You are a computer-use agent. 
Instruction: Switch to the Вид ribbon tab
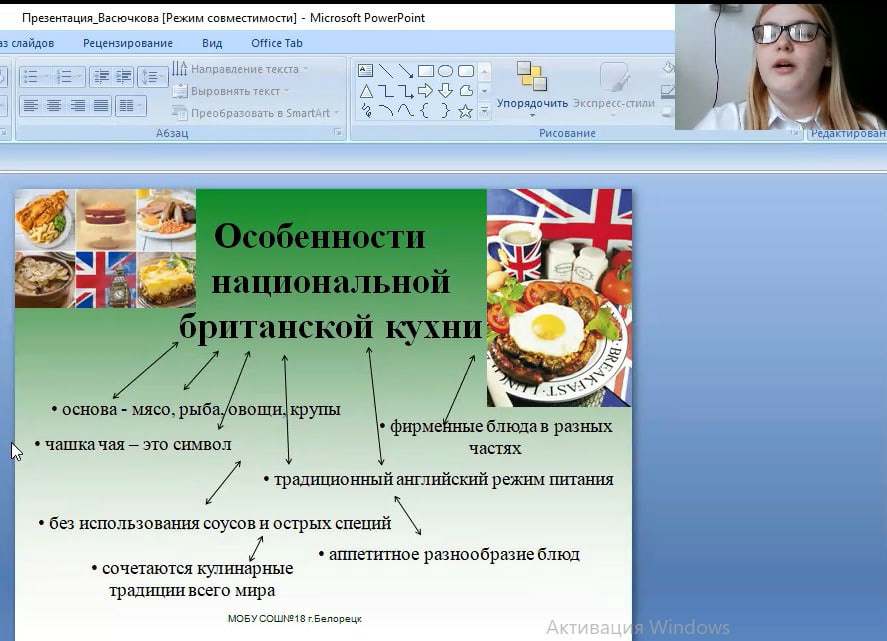pos(212,43)
